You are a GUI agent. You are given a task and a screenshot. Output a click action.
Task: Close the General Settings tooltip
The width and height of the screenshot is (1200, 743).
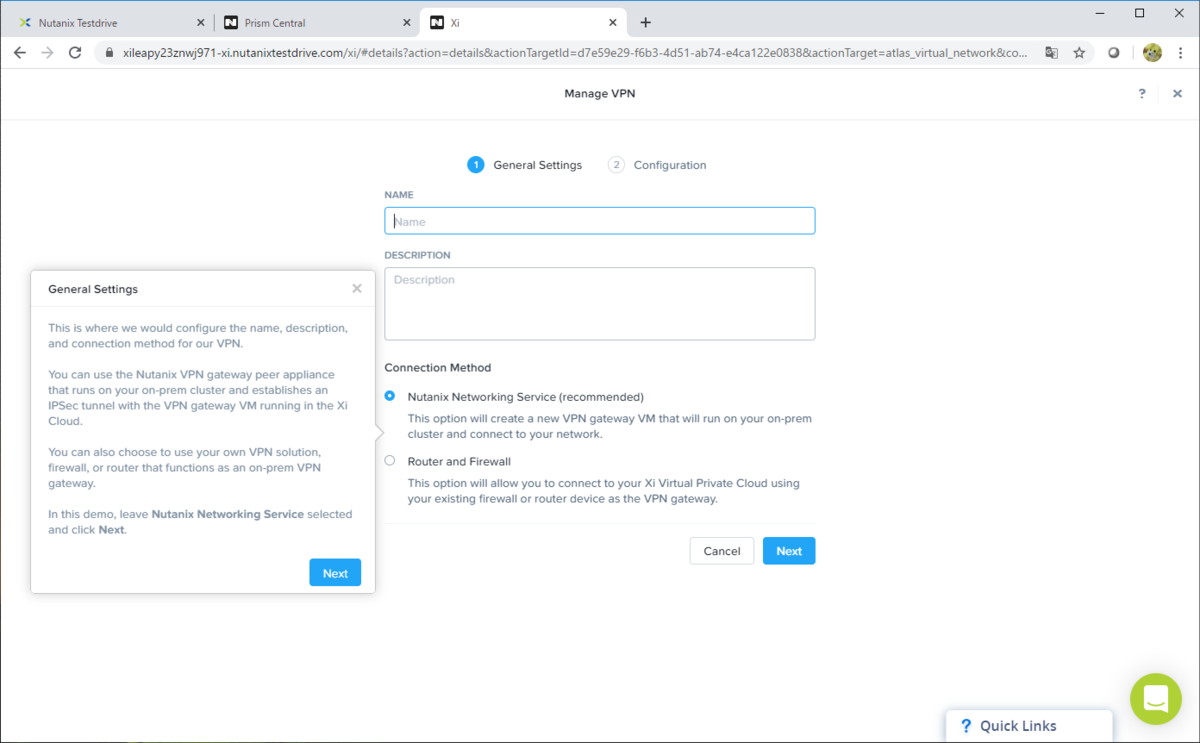[x=357, y=289]
